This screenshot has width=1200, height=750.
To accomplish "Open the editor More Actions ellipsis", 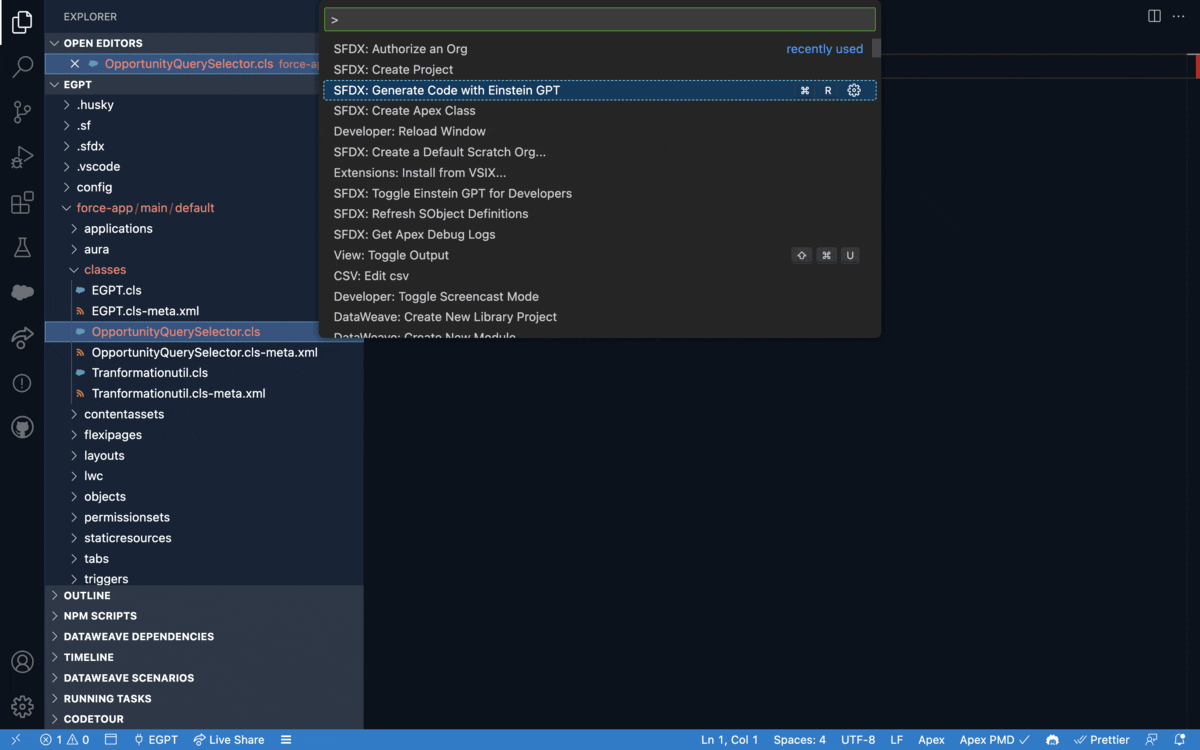I will pos(1178,16).
